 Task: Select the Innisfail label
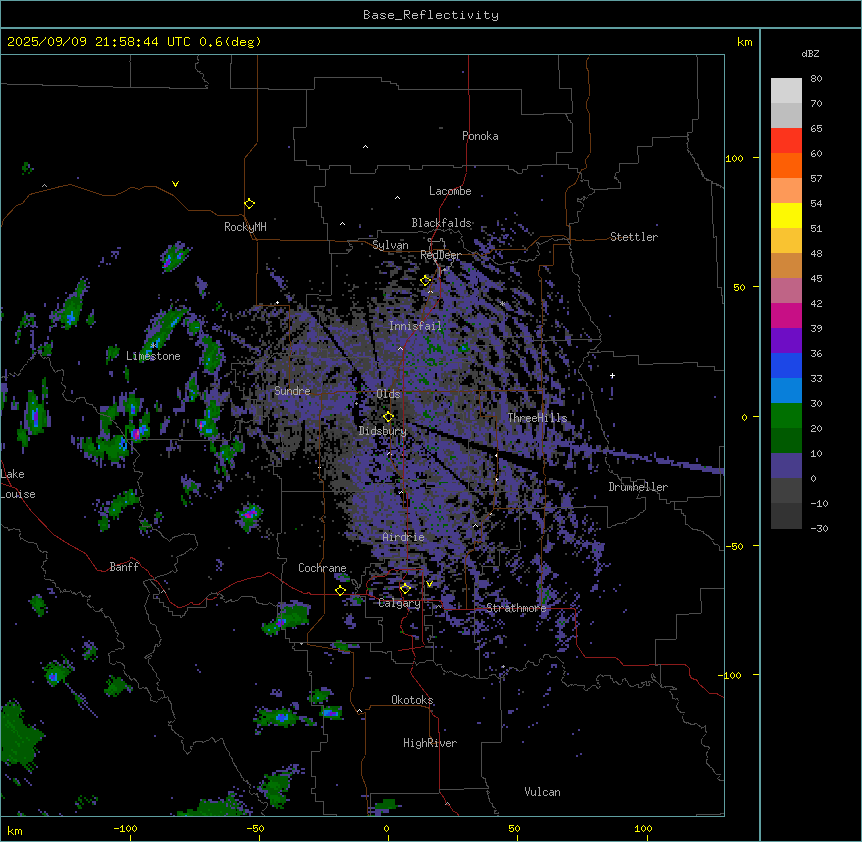point(415,326)
